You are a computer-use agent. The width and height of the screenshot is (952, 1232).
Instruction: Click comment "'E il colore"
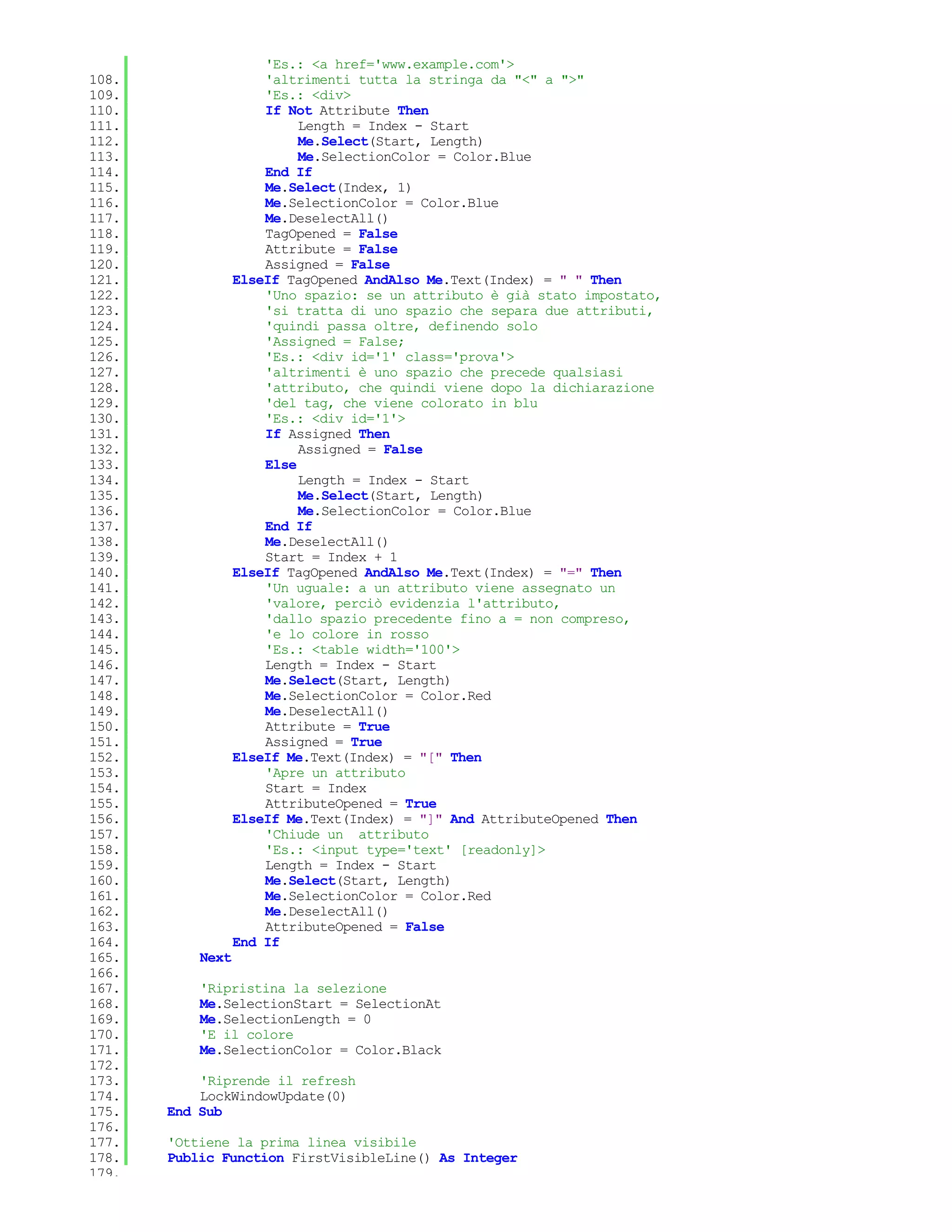click(x=246, y=1035)
